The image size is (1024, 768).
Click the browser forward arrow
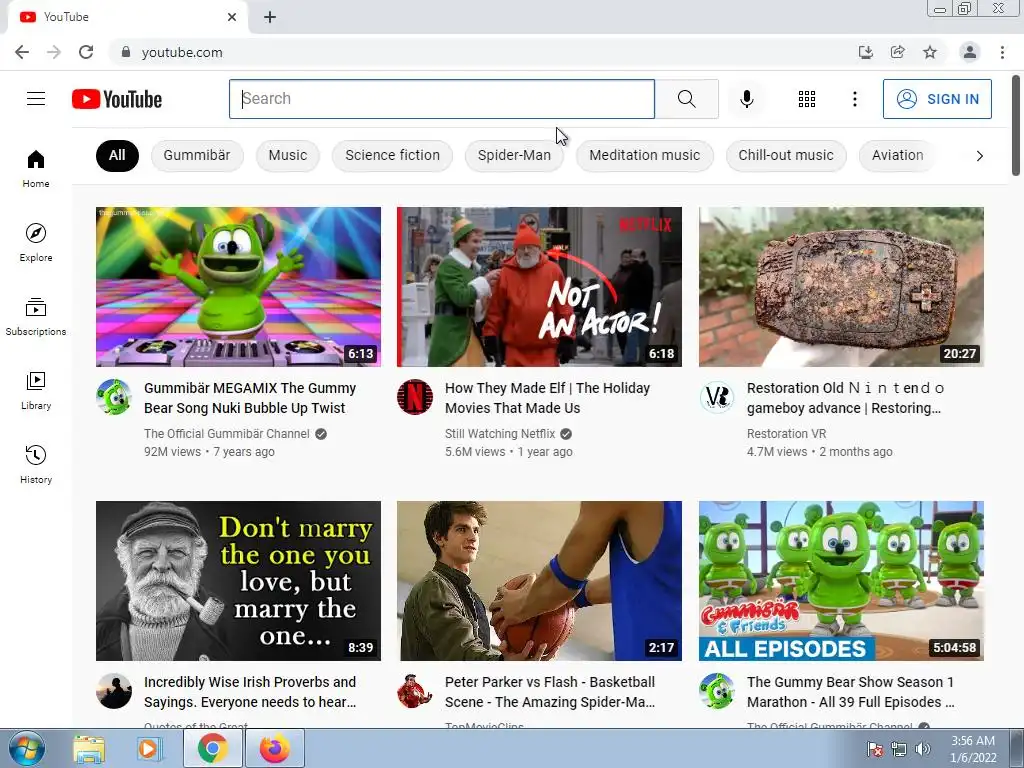coord(54,52)
